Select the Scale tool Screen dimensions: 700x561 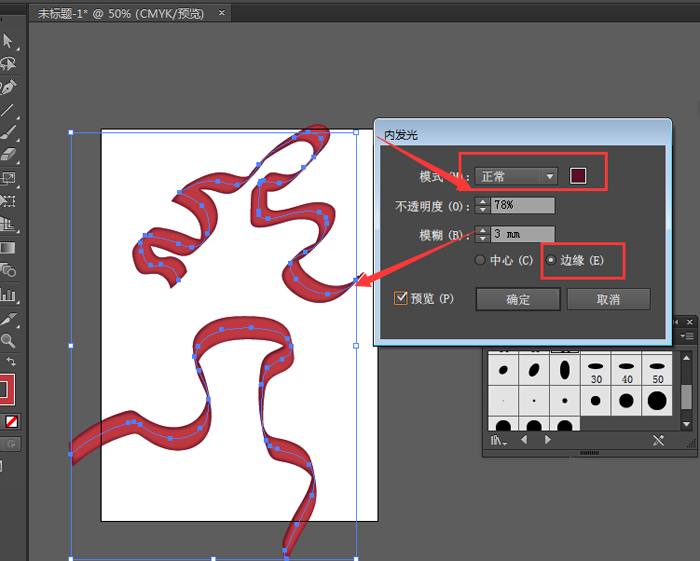[x=8, y=179]
